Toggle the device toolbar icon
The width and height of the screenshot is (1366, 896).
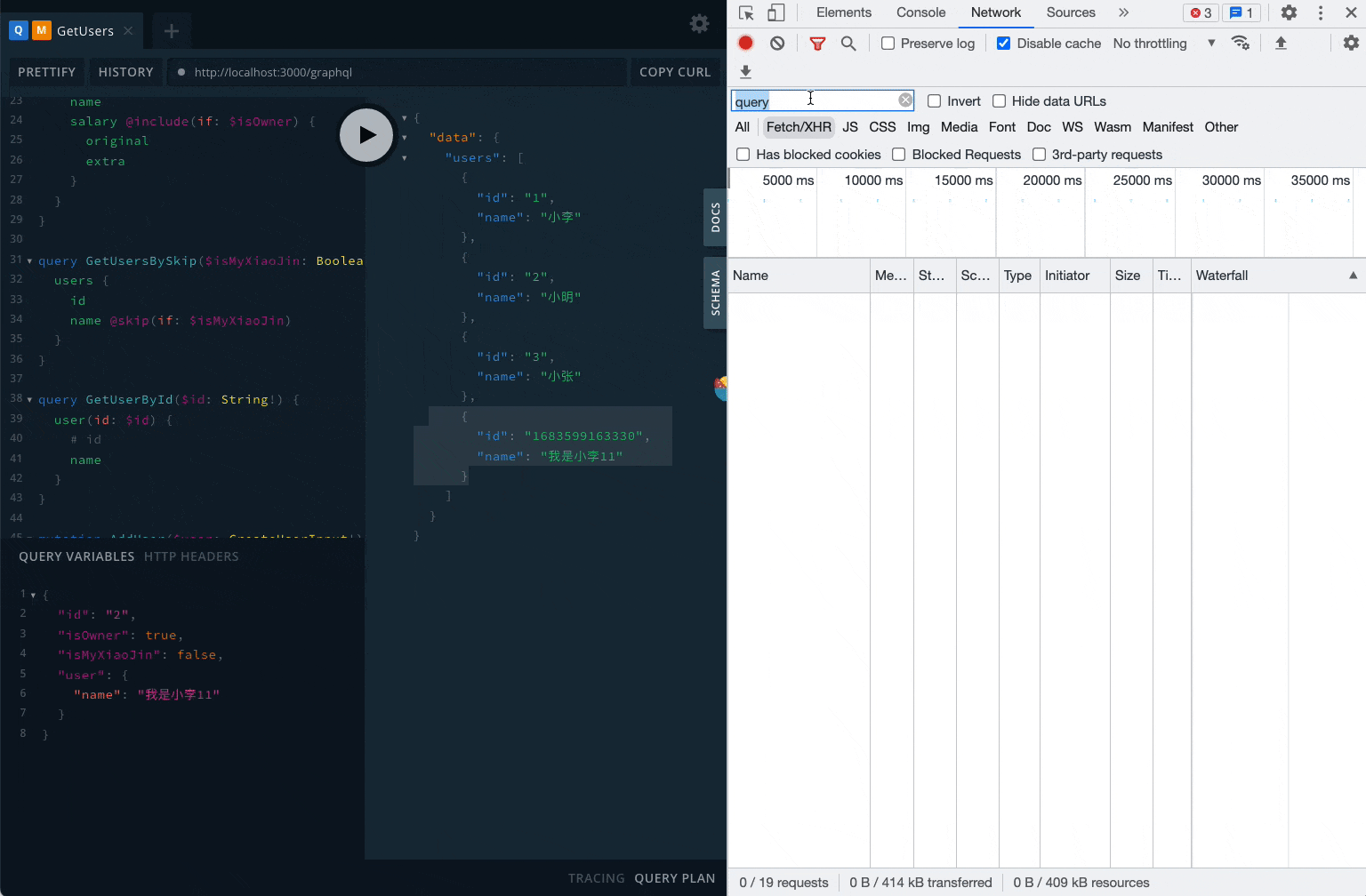(x=776, y=12)
